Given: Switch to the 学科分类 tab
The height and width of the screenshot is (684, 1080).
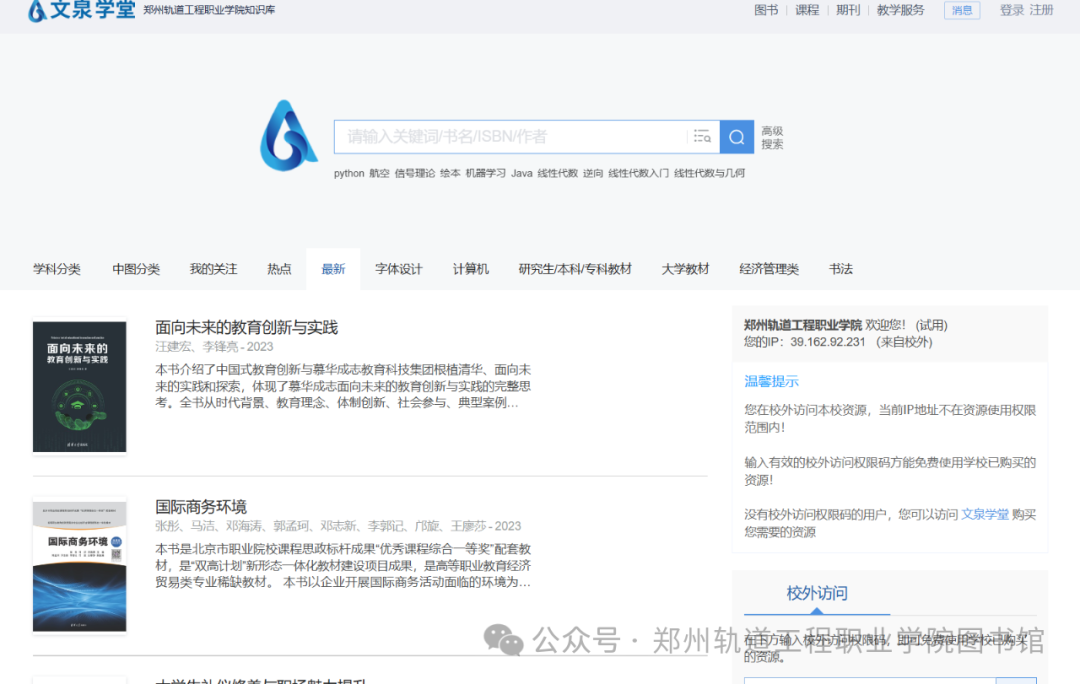Looking at the screenshot, I should point(56,269).
